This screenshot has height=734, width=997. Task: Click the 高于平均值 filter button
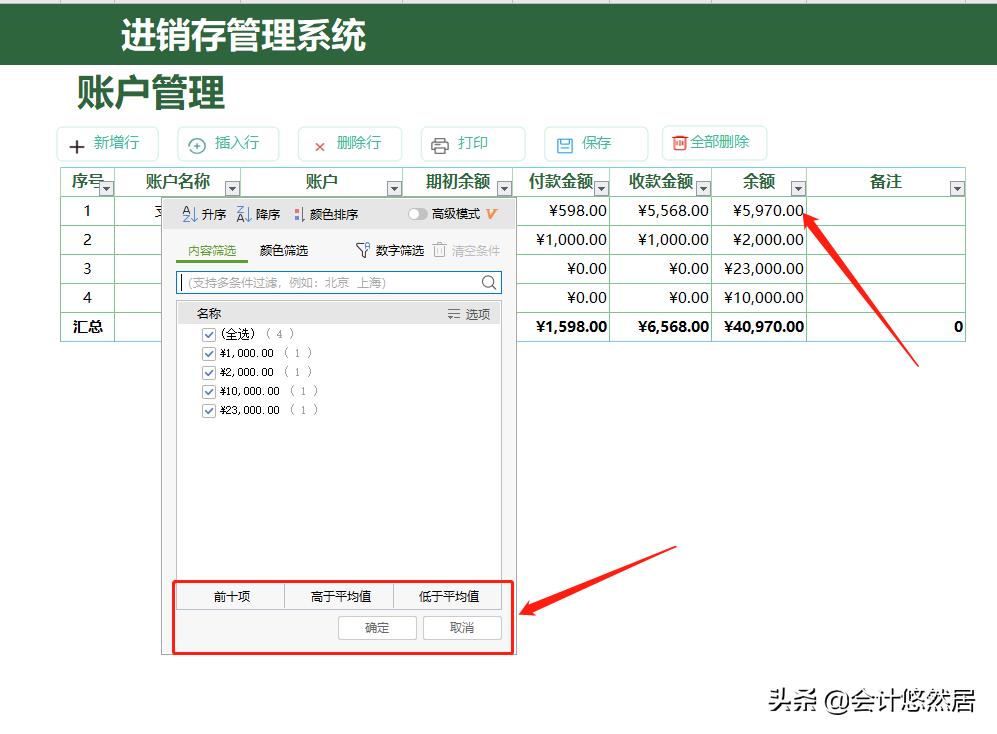(340, 596)
